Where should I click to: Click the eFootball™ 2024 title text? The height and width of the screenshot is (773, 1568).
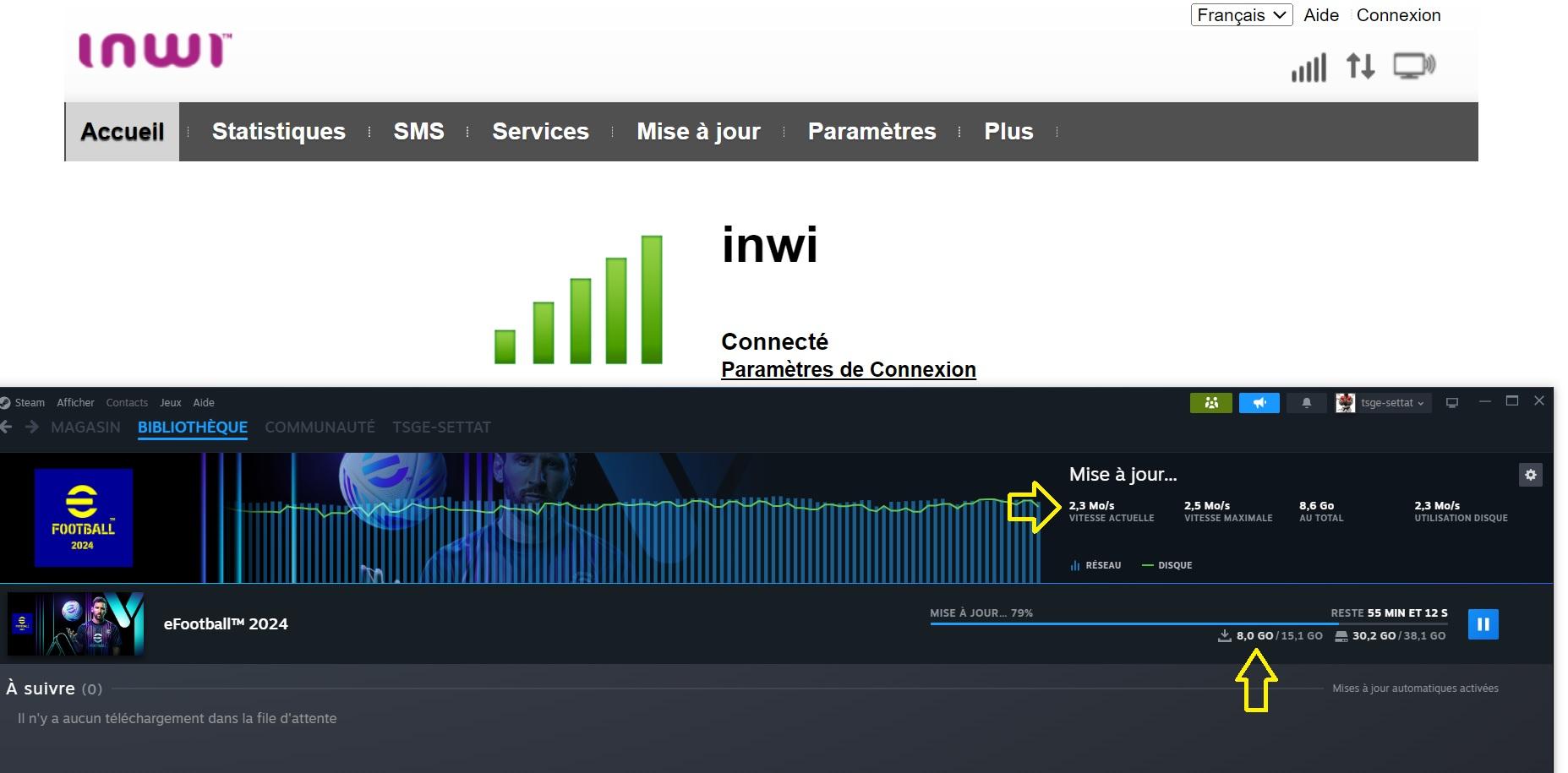226,624
